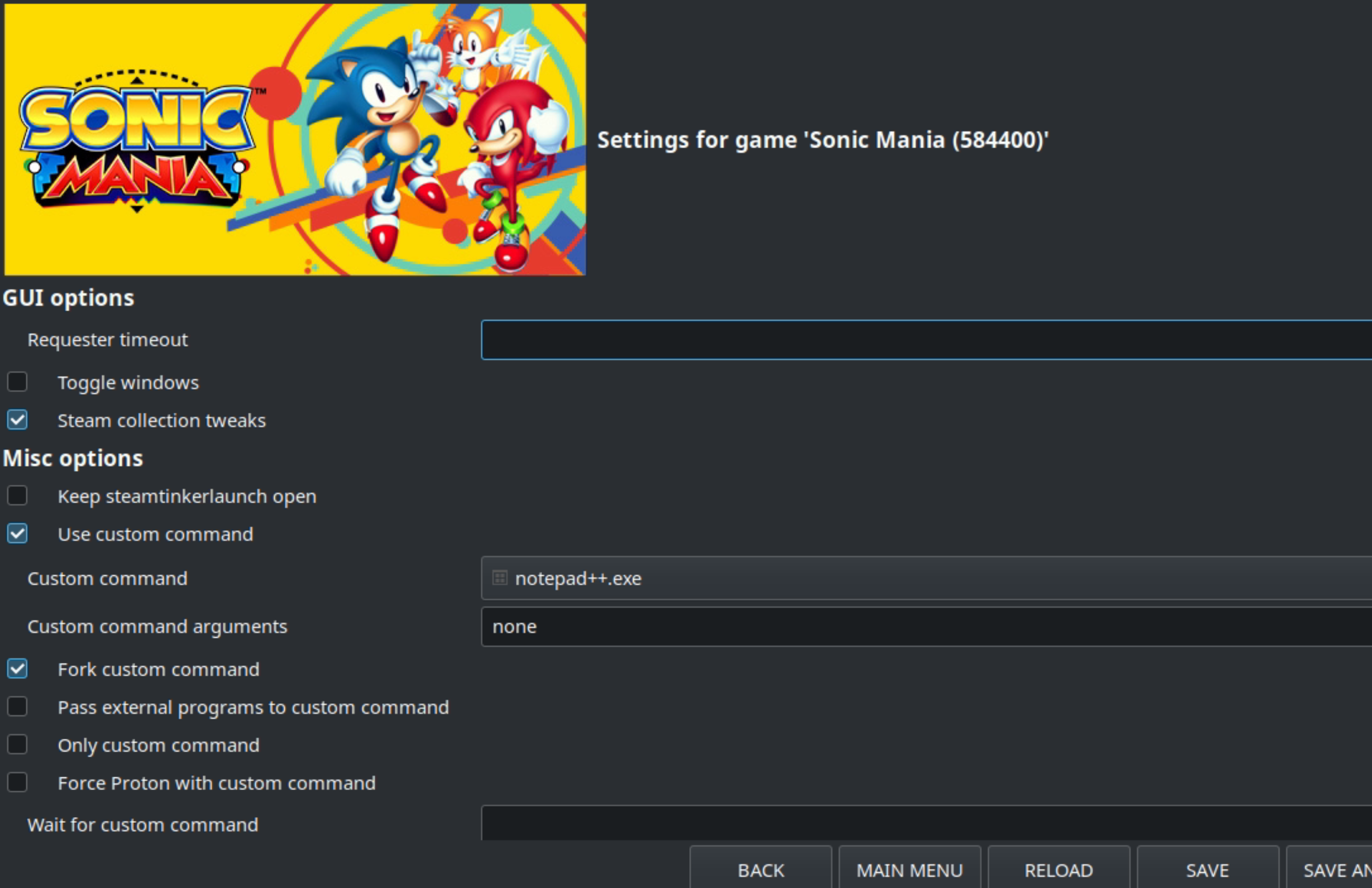
Task: Uncheck Use custom command
Action: point(17,533)
